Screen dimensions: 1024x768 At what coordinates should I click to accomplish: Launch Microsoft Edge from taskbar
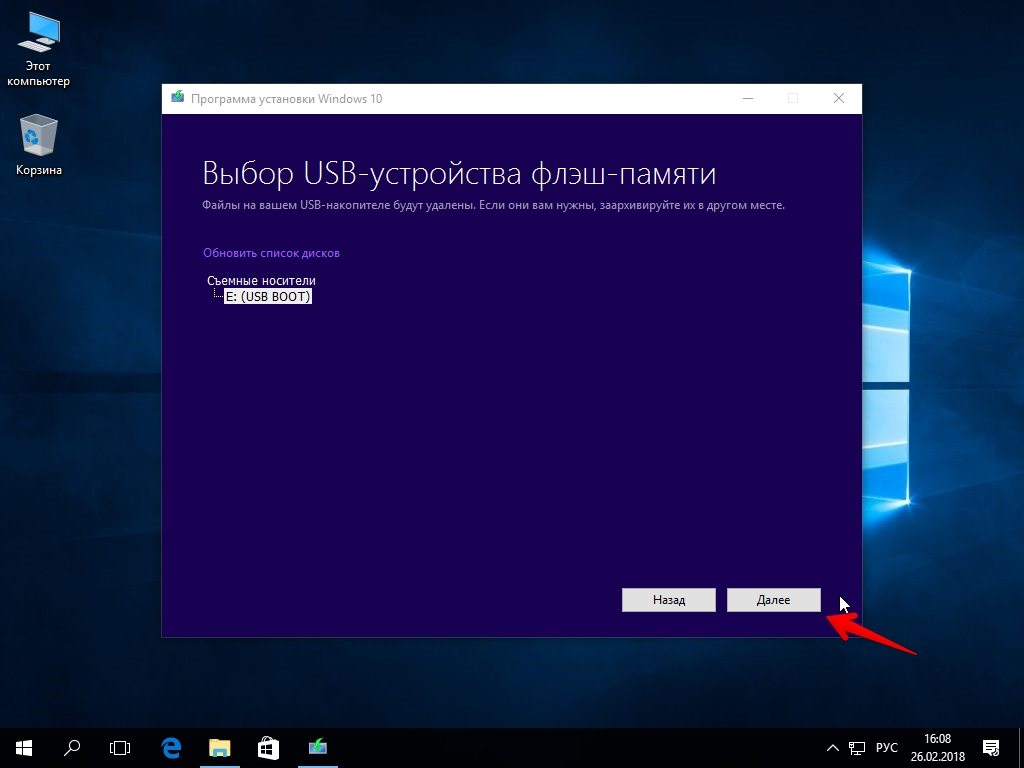coord(171,748)
